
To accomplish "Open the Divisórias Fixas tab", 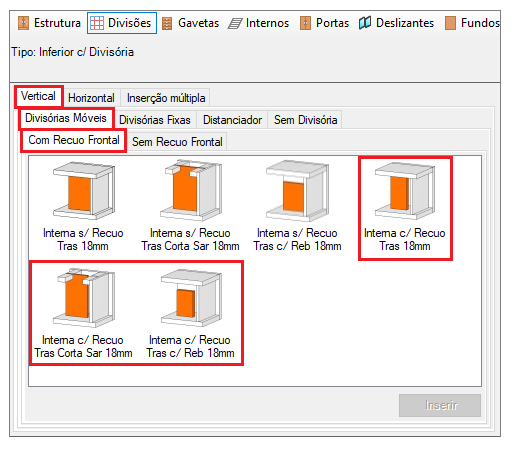I will [155, 120].
